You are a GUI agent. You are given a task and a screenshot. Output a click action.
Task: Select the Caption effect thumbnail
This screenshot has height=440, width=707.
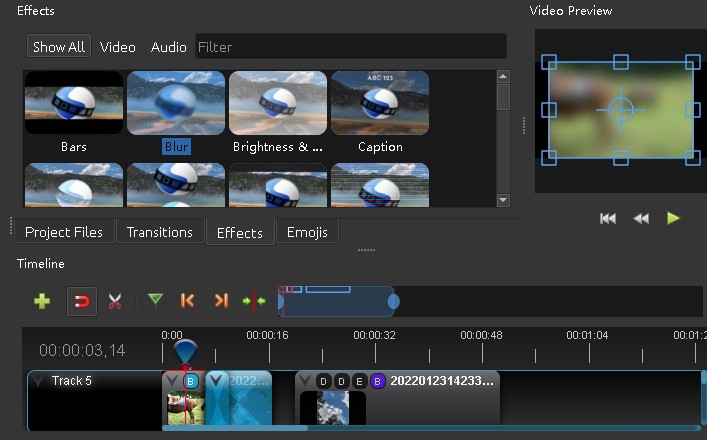tap(380, 103)
